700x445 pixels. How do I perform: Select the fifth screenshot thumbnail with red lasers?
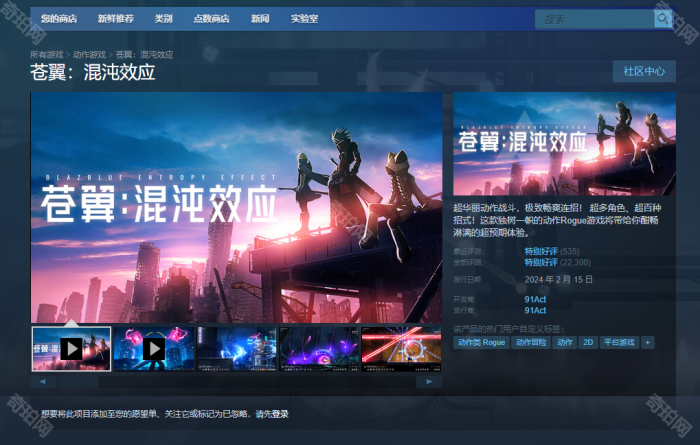(x=401, y=349)
